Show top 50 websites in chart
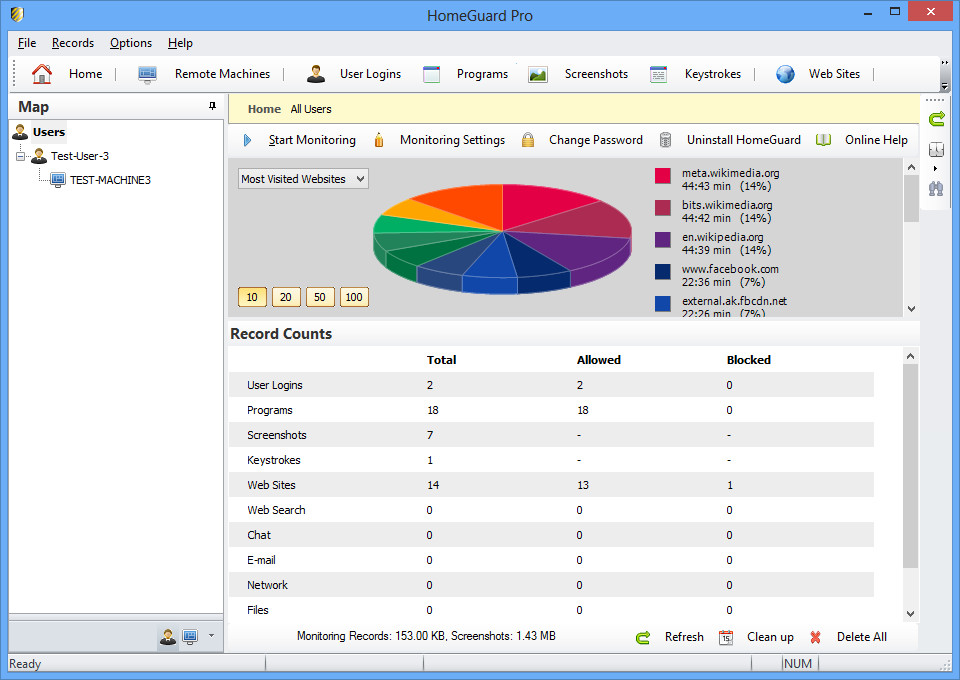 (320, 297)
